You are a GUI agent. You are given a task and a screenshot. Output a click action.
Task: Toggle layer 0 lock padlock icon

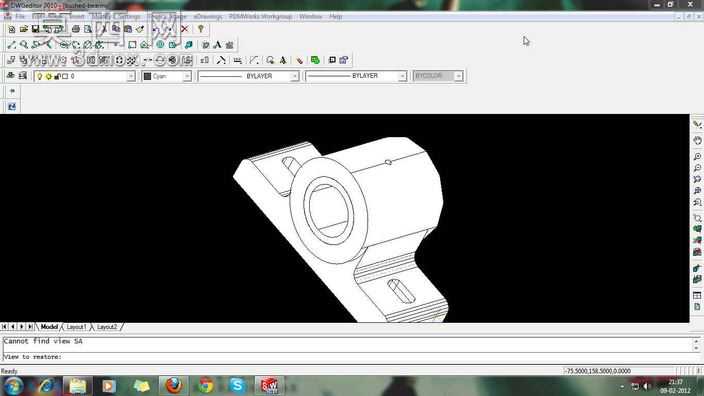(x=57, y=76)
